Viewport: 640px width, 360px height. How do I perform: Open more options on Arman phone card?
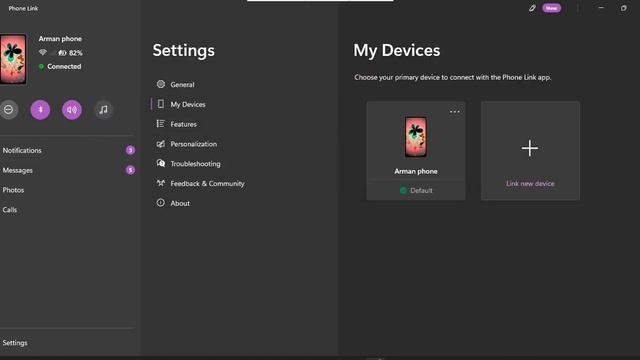(455, 111)
